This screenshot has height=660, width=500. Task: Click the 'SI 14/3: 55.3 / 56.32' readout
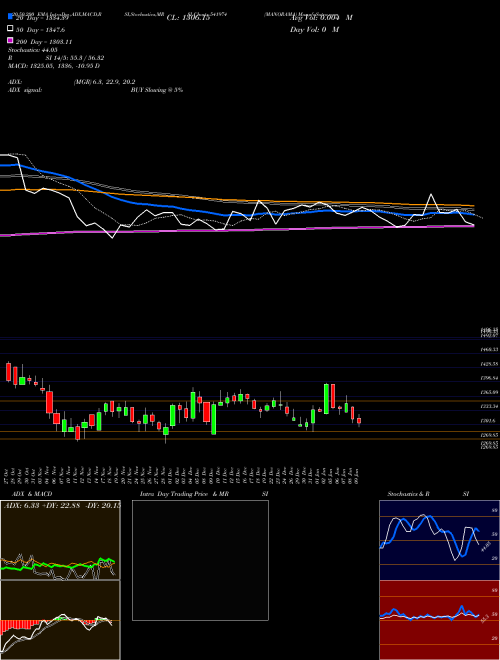tap(75, 58)
